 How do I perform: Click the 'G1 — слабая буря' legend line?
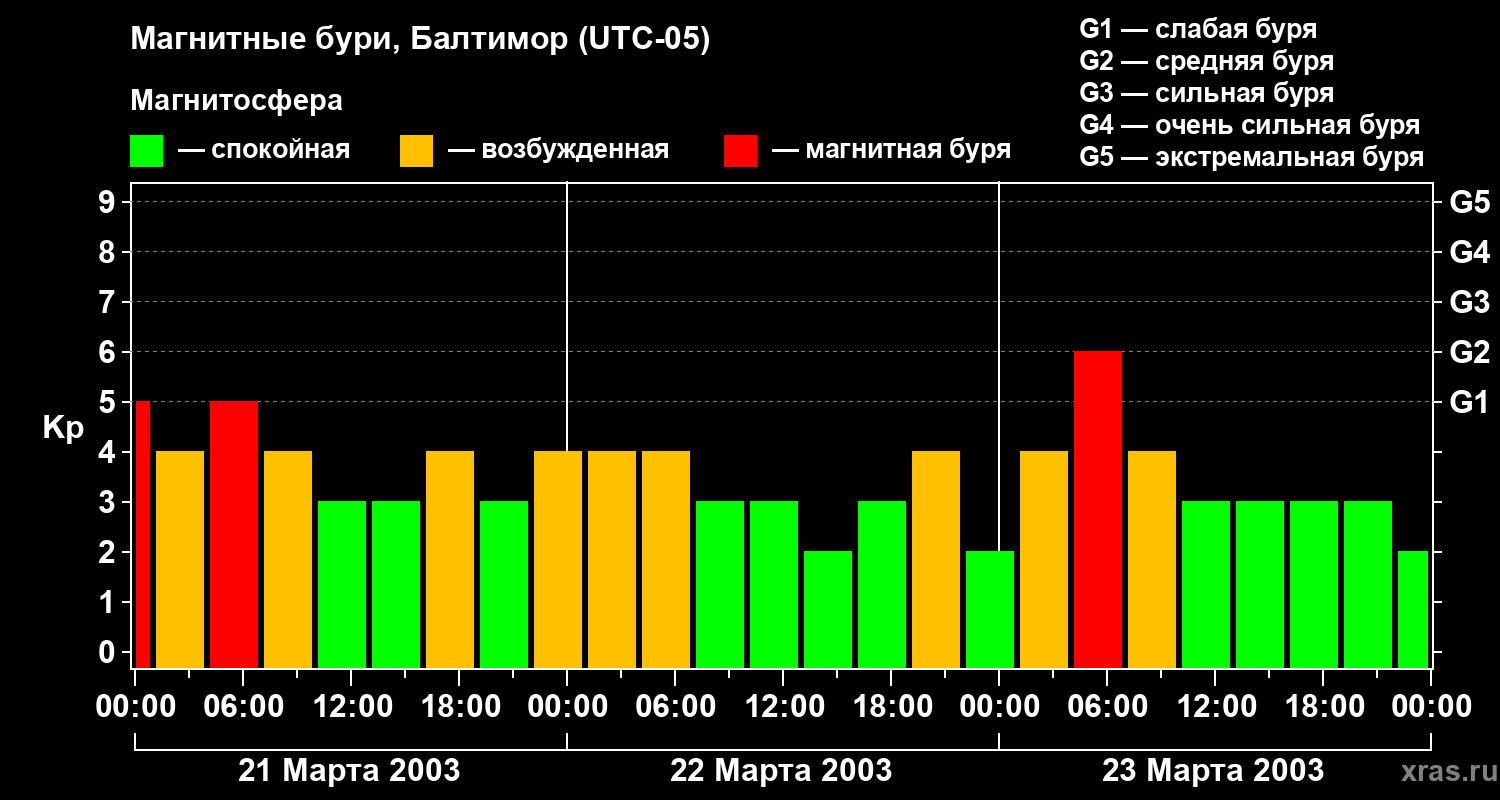click(1198, 29)
